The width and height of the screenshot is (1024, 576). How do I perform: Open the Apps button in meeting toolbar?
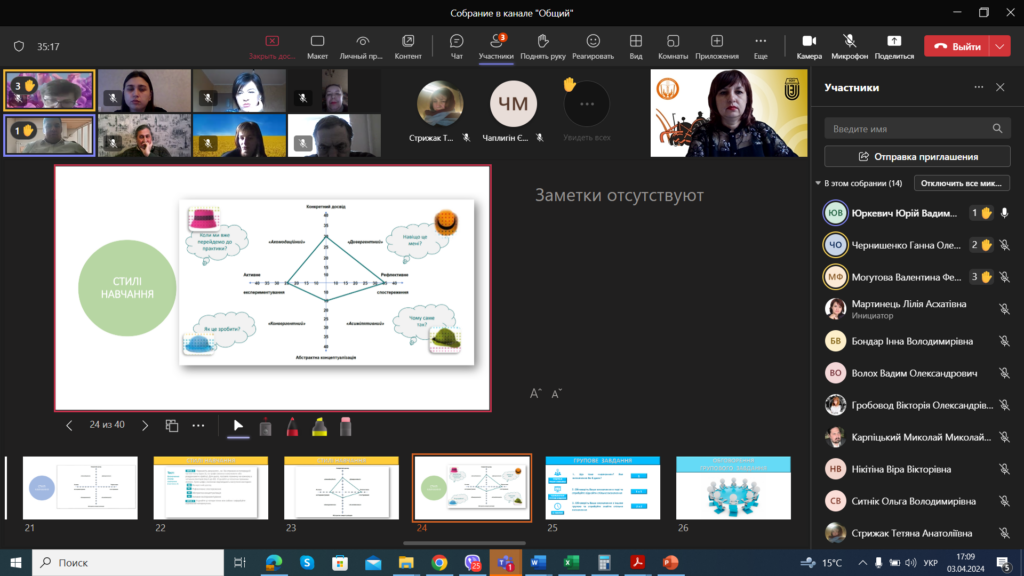coord(717,46)
